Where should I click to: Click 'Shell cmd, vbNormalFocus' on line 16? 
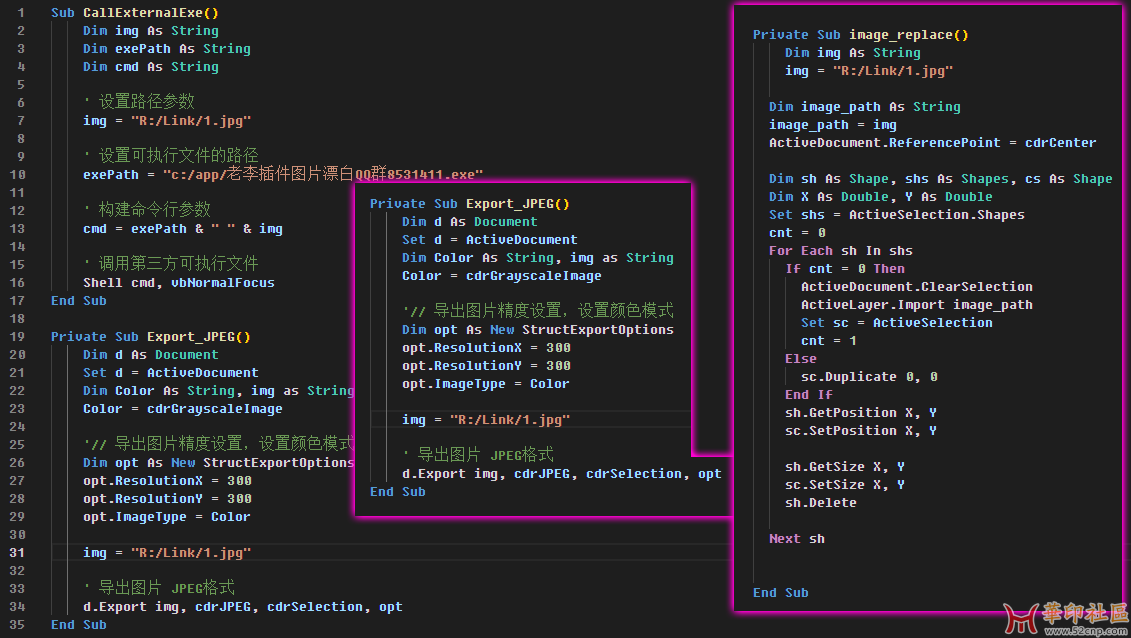[179, 283]
